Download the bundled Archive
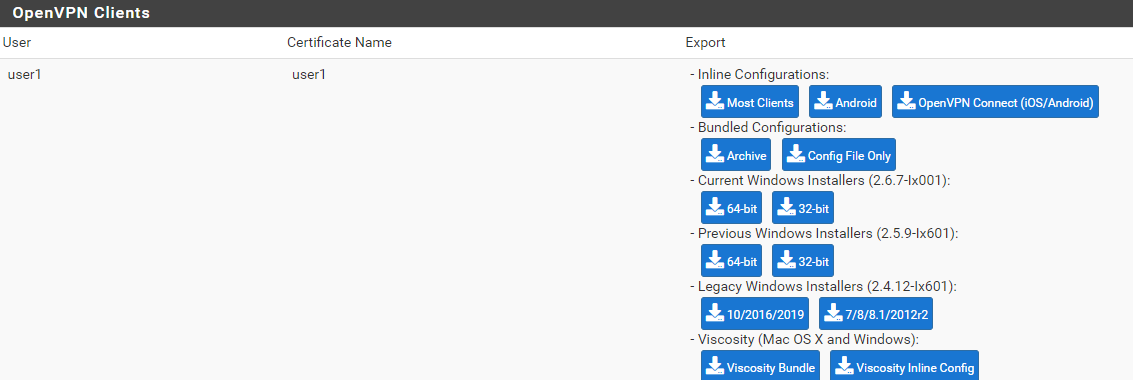Viewport: 1133px width, 380px height. pos(736,155)
